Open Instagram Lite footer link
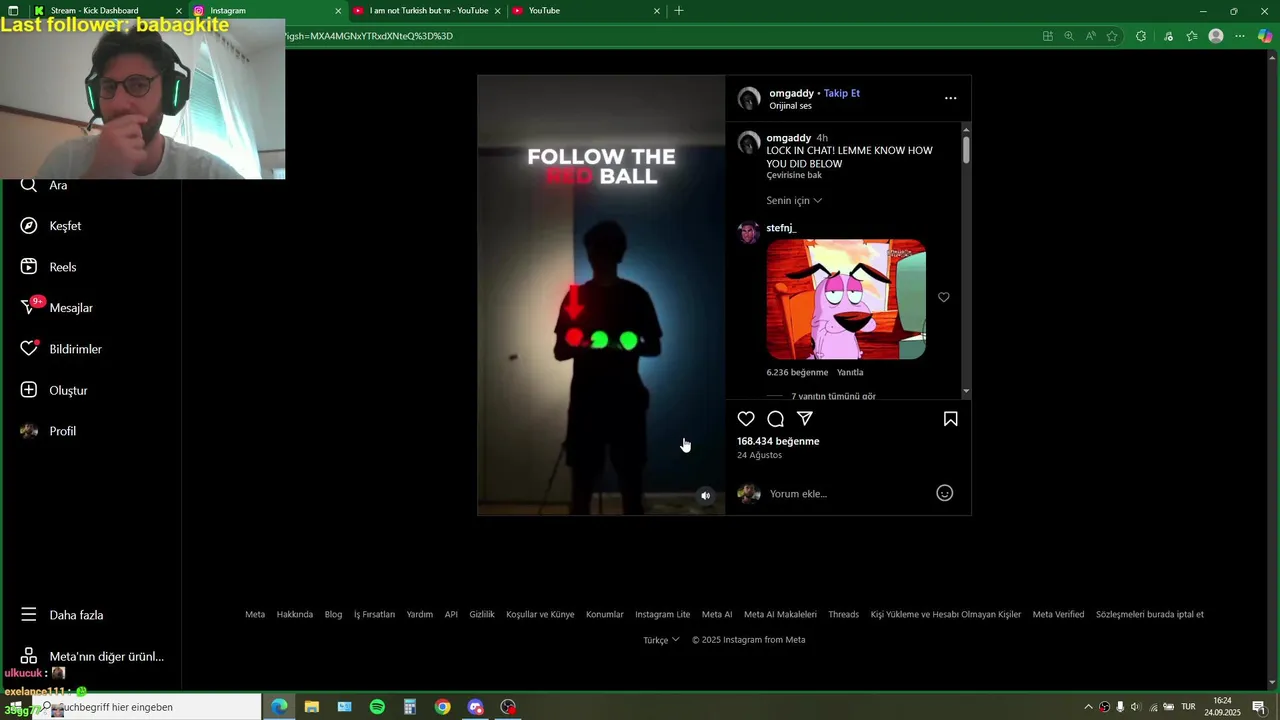This screenshot has width=1280, height=720. [662, 614]
